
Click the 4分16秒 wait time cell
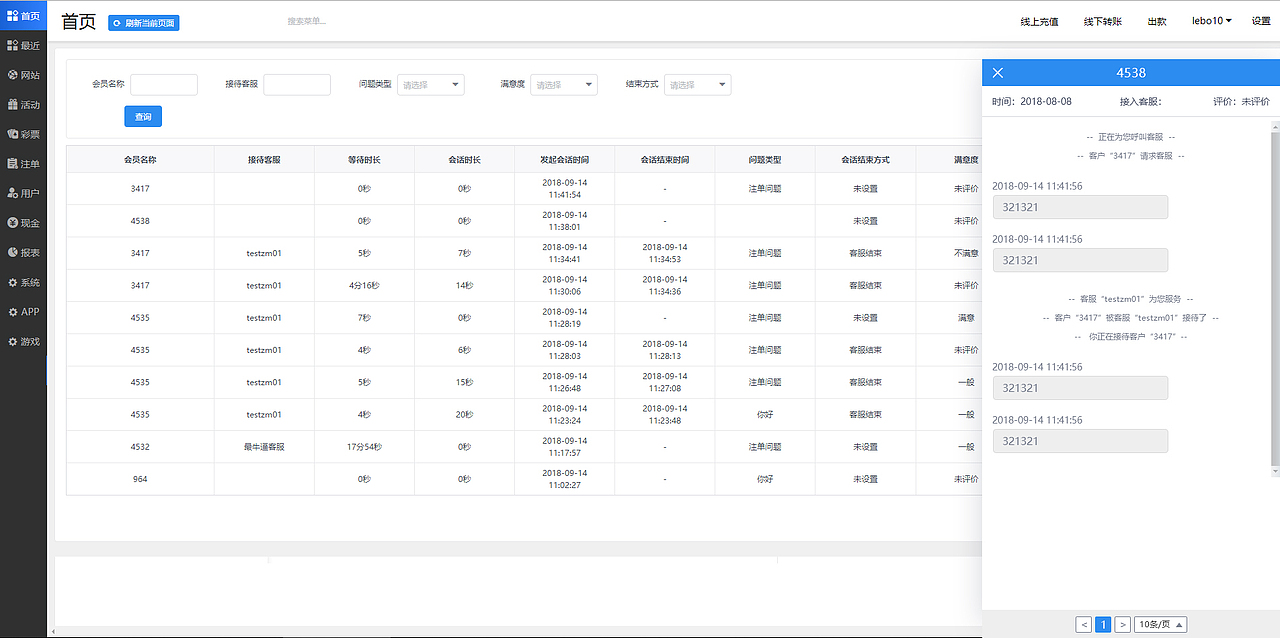pyautogui.click(x=364, y=286)
